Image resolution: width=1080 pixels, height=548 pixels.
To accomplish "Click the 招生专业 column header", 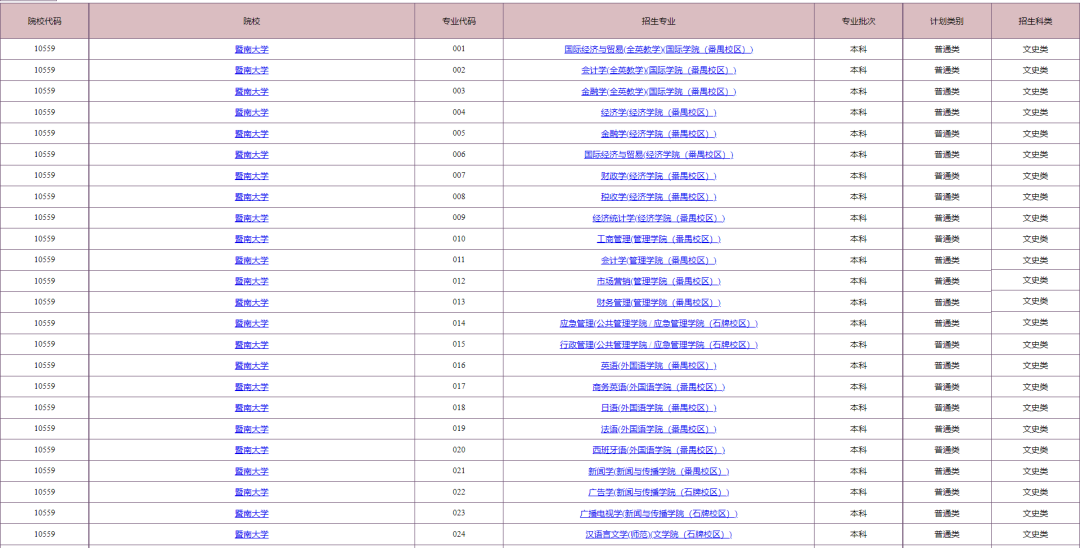I will [658, 21].
